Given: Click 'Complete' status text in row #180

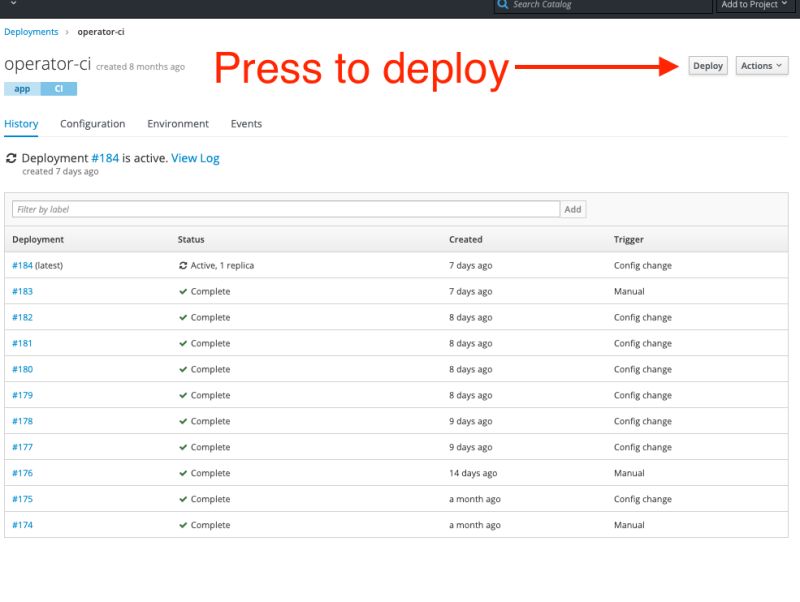Looking at the screenshot, I should coord(210,369).
